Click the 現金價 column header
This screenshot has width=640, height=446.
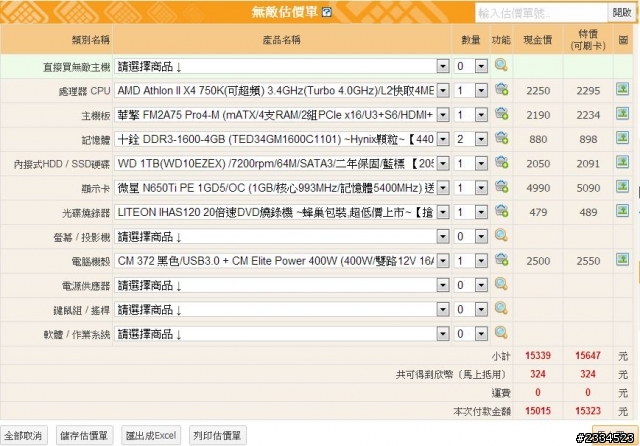pyautogui.click(x=538, y=40)
